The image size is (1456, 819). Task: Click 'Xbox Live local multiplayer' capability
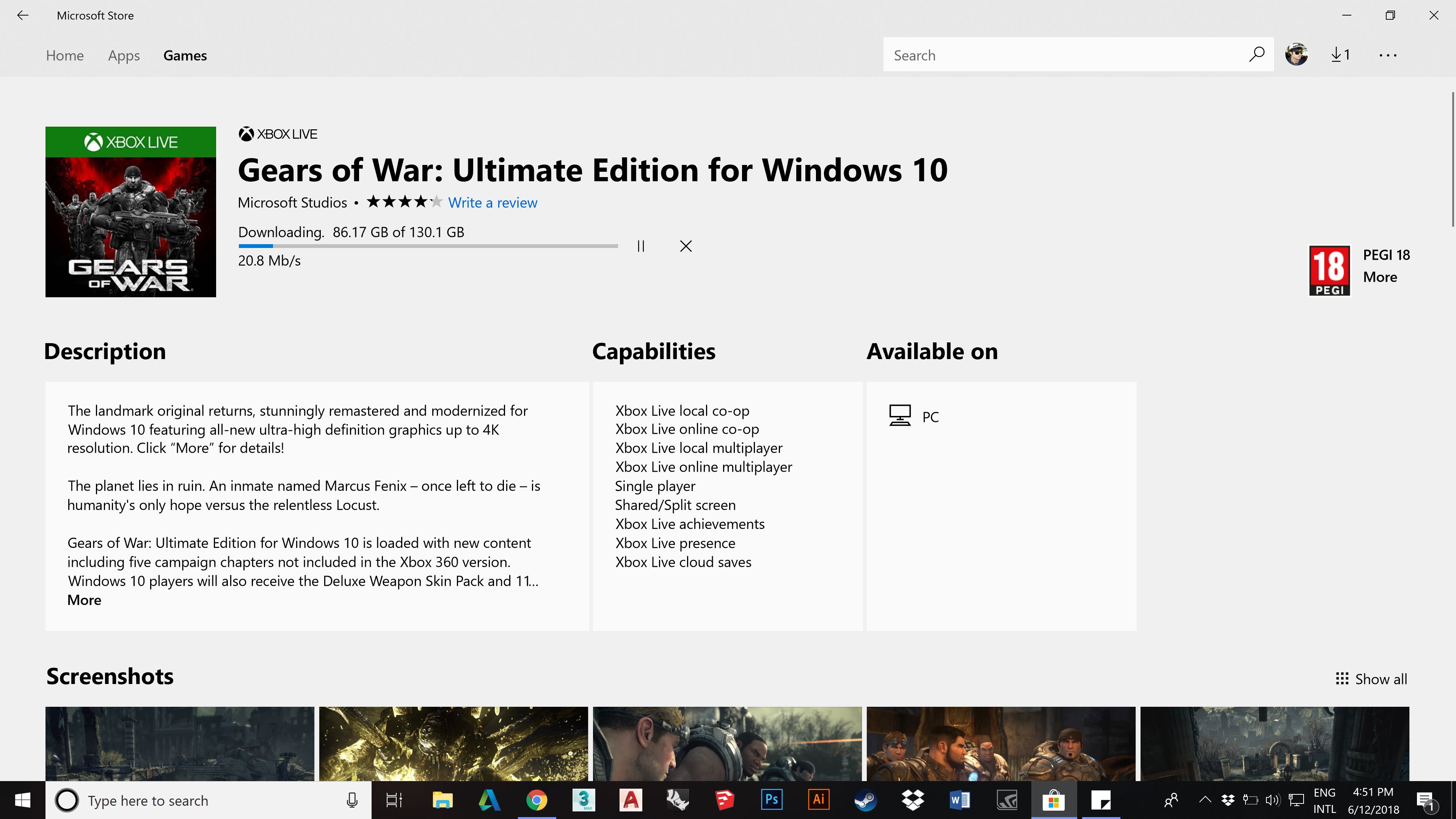pyautogui.click(x=698, y=448)
